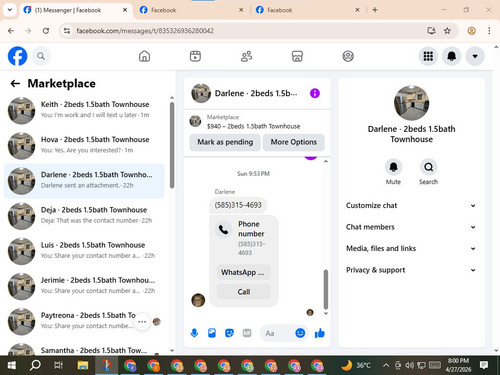The image size is (500, 375).
Task: Open Windows Task View button
Action: [x=59, y=365]
